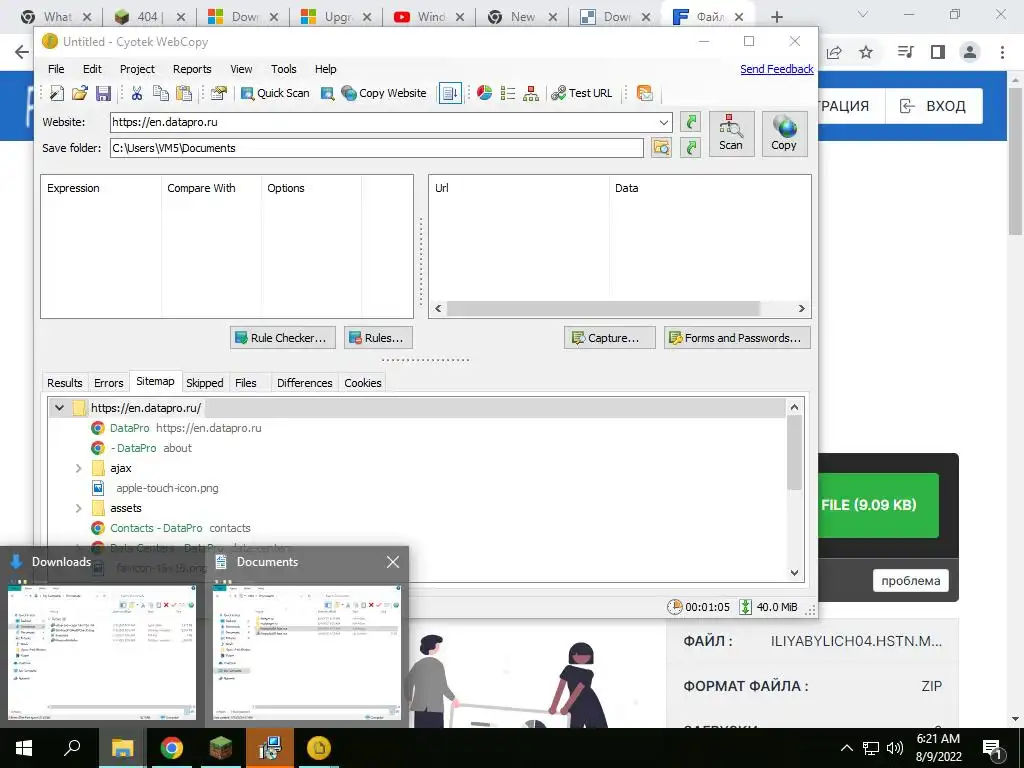Click the Chrome taskbar icon
Viewport: 1024px width, 768px height.
point(172,748)
